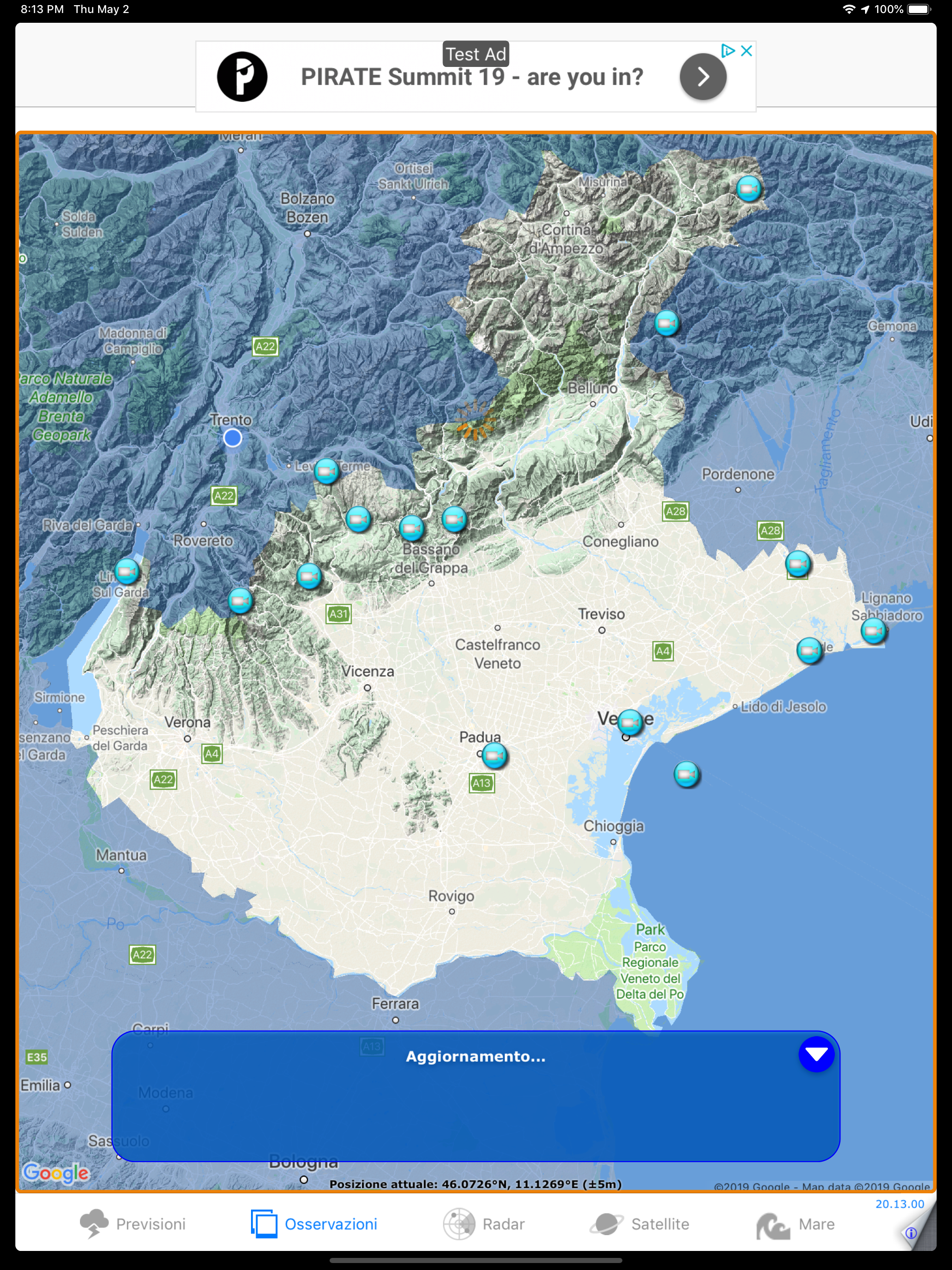Tap the webcam marker at Levico Terme
Screen dimensions: 952x1270
(327, 471)
